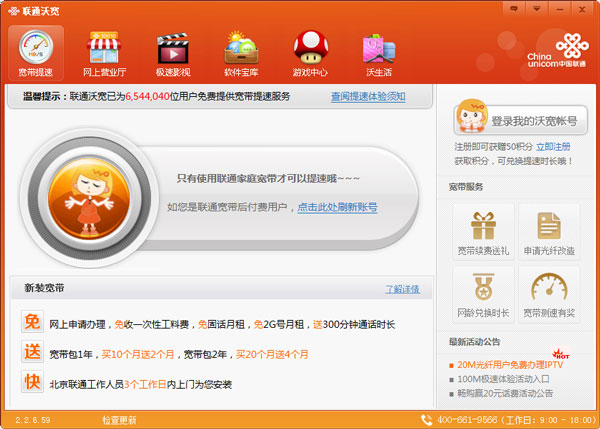The width and height of the screenshot is (600, 429).
Task: Open 畅购赢20元话费活动公告 announcement
Action: [505, 393]
